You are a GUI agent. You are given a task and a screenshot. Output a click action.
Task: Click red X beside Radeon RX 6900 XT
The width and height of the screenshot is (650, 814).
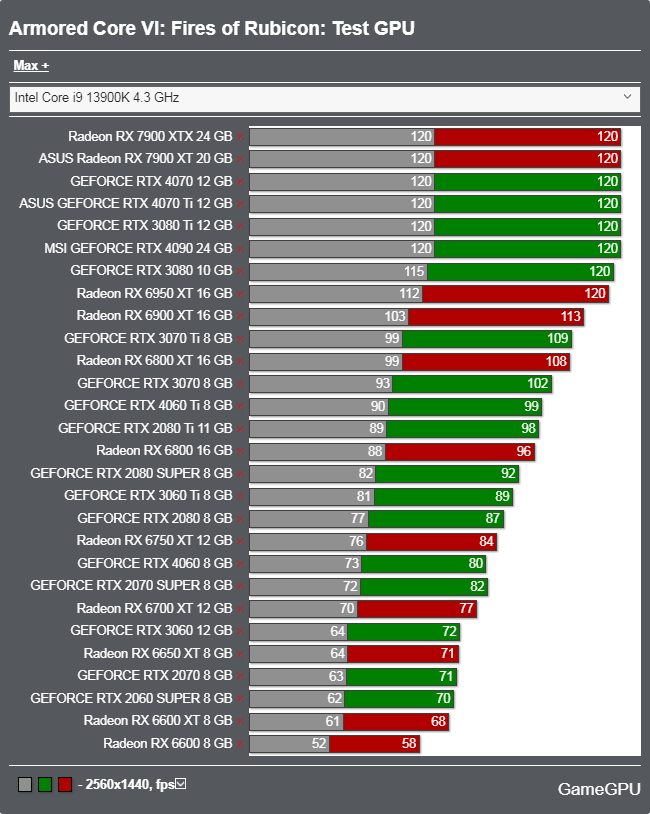(x=240, y=317)
